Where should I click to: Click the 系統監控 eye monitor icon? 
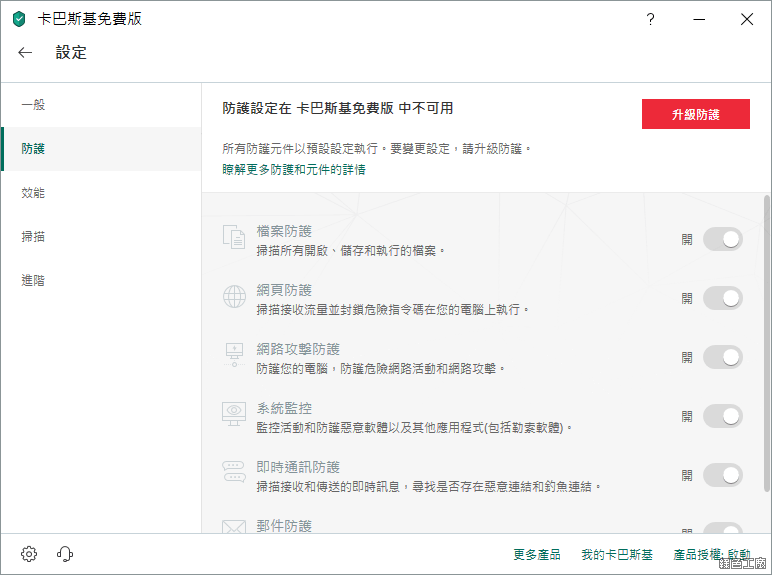(234, 414)
